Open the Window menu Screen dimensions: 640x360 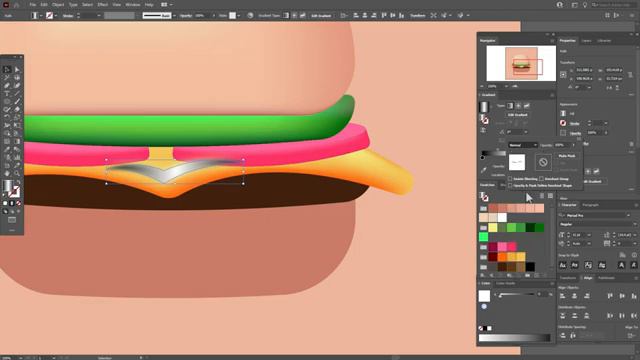click(133, 4)
